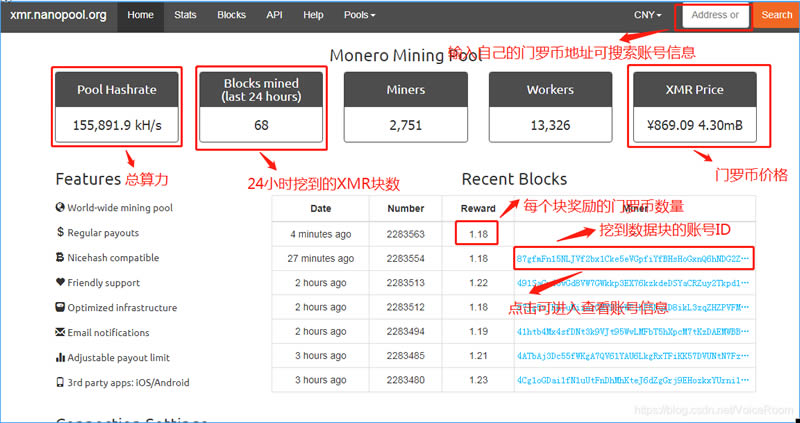Go to the Stats page in the navbar
This screenshot has width=800, height=423.
coord(185,15)
